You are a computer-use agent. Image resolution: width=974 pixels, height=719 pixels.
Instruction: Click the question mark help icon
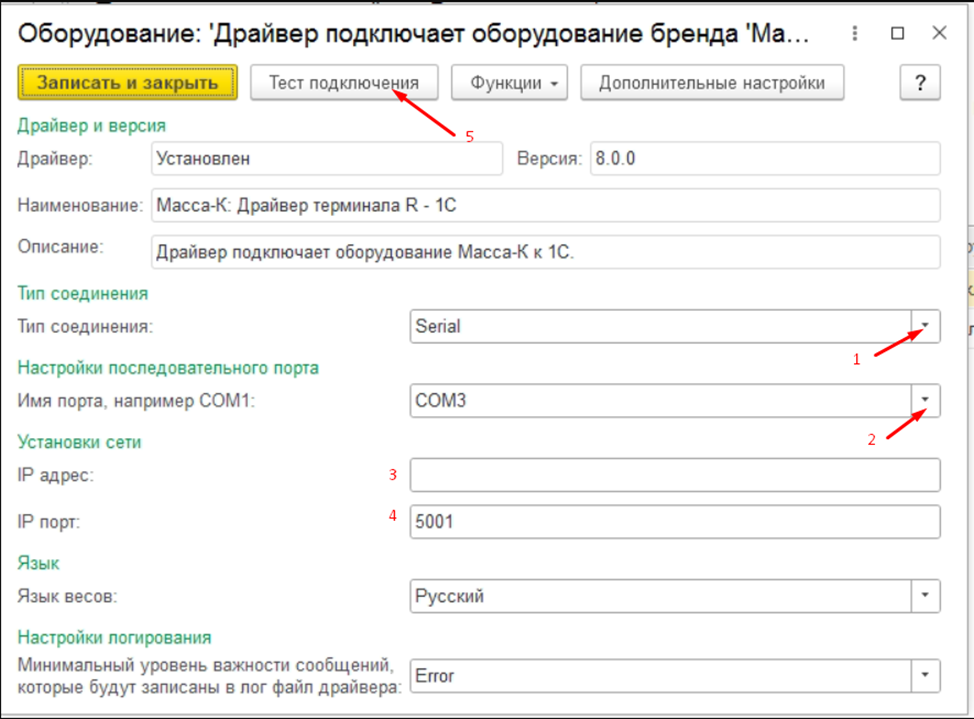(920, 84)
